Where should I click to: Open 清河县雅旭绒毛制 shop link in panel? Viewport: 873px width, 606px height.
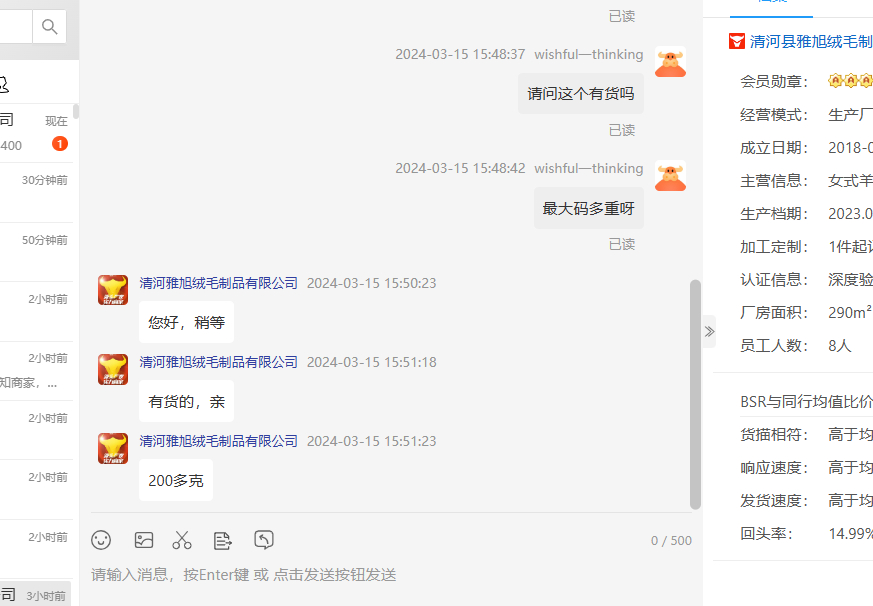point(810,42)
